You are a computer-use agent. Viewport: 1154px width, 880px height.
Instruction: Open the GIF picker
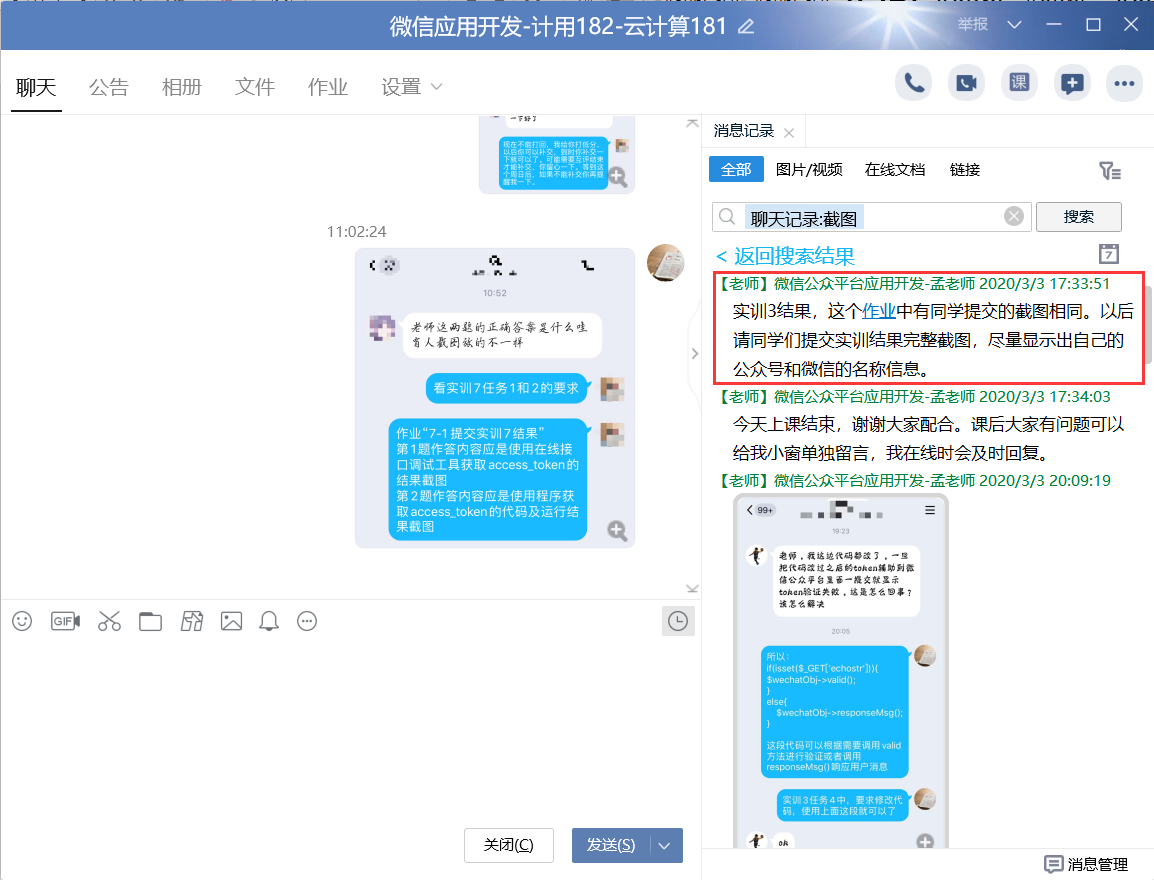[x=65, y=621]
